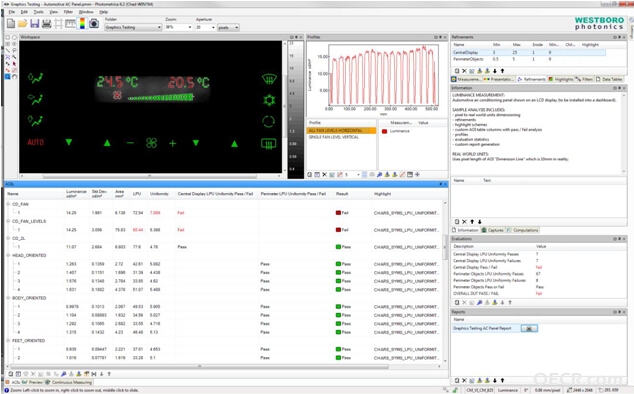The width and height of the screenshot is (634, 394).
Task: Click the red line icon in Profiles toolbar
Action: coord(402,174)
